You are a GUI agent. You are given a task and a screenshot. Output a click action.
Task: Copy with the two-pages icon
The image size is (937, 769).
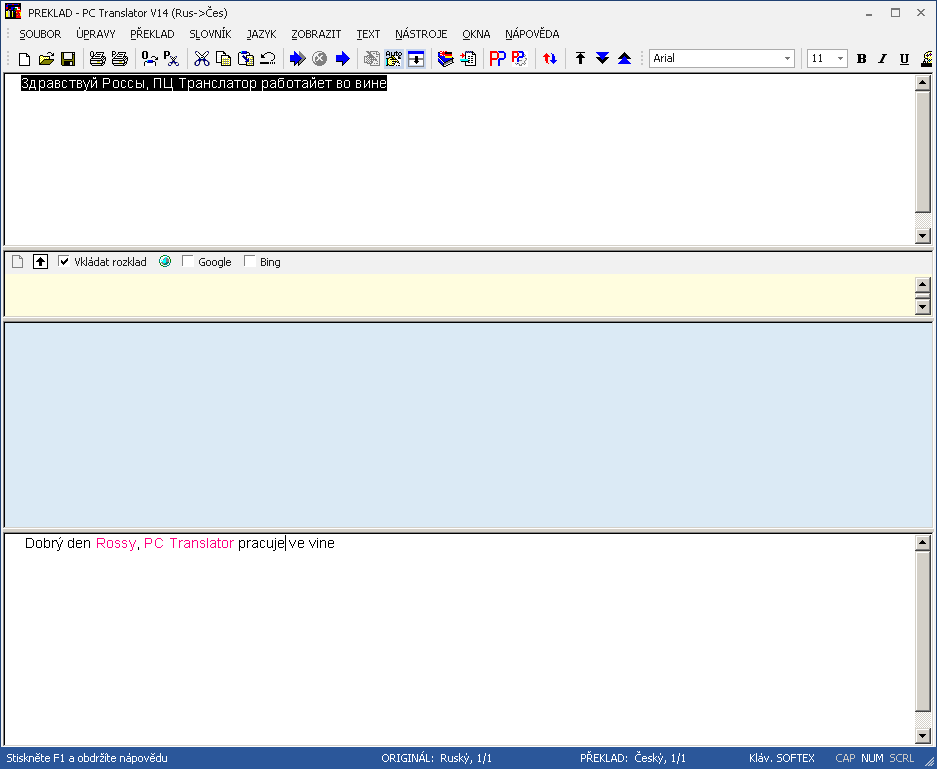coord(223,59)
